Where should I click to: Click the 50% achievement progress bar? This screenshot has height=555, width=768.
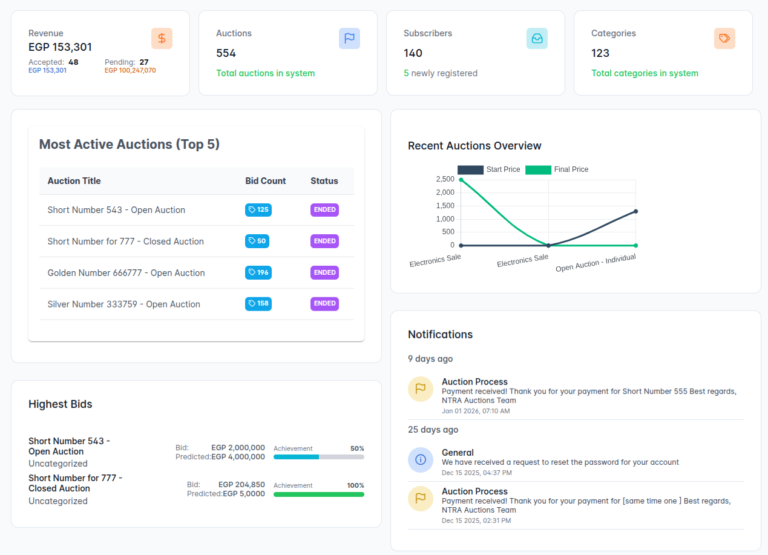pyautogui.click(x=318, y=457)
